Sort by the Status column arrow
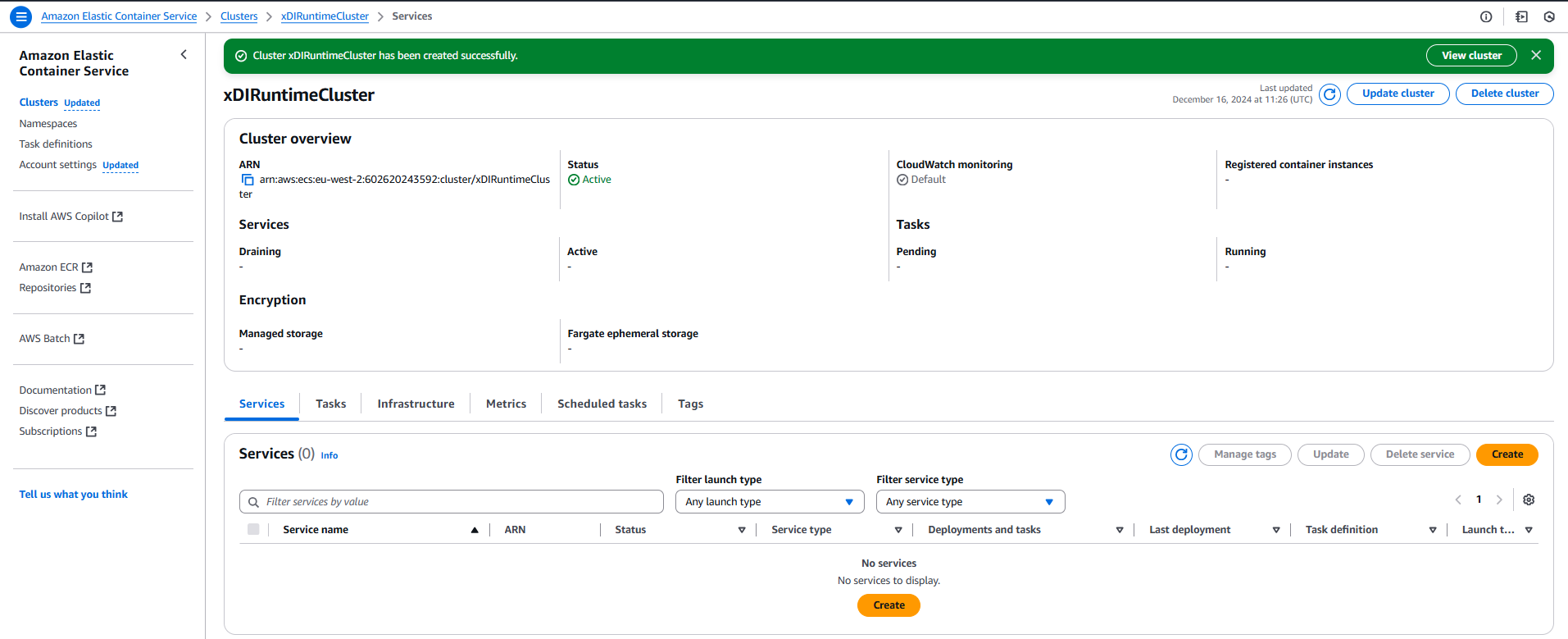The image size is (1568, 639). pyautogui.click(x=742, y=530)
